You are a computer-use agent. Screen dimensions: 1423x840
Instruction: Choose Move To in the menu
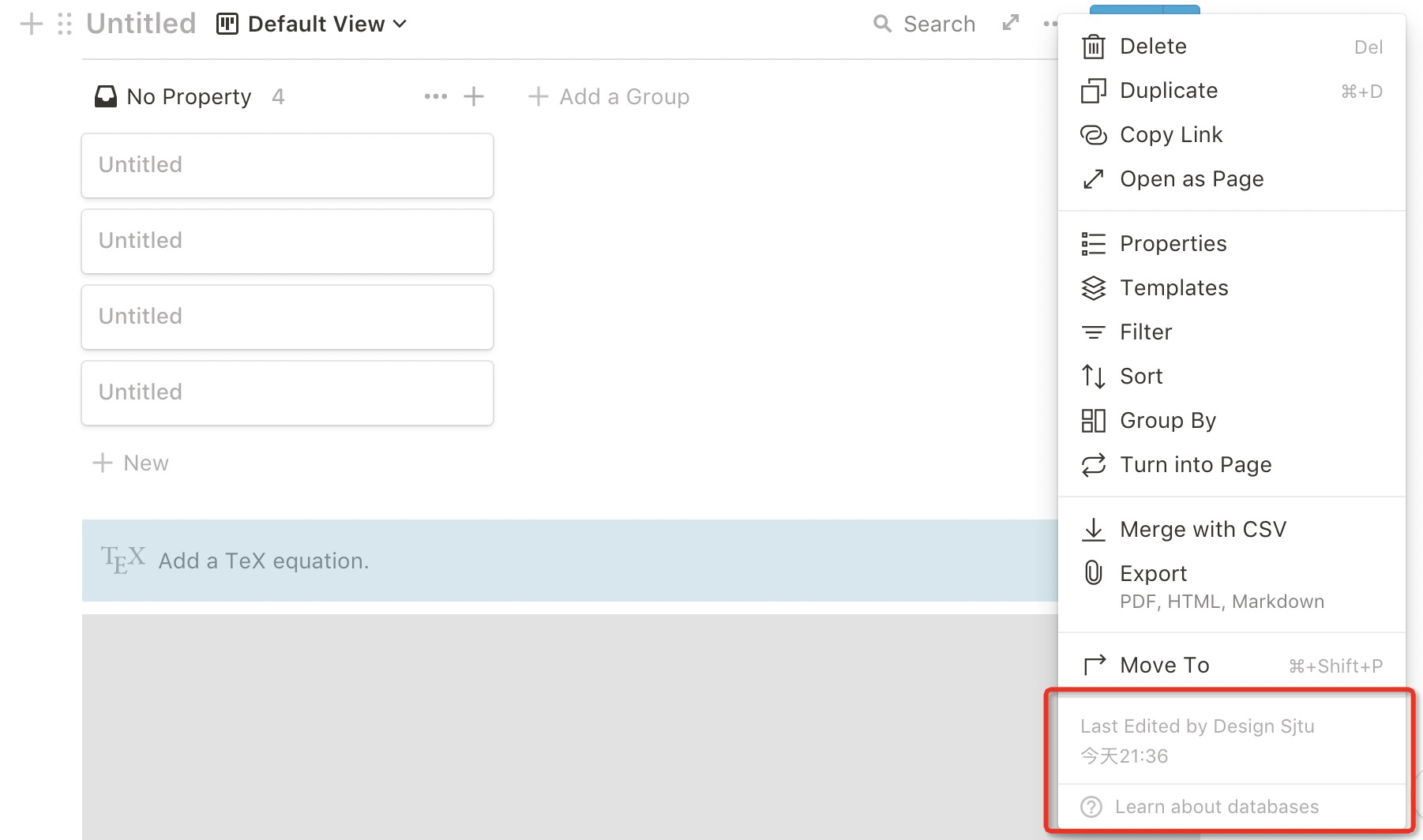click(x=1165, y=666)
